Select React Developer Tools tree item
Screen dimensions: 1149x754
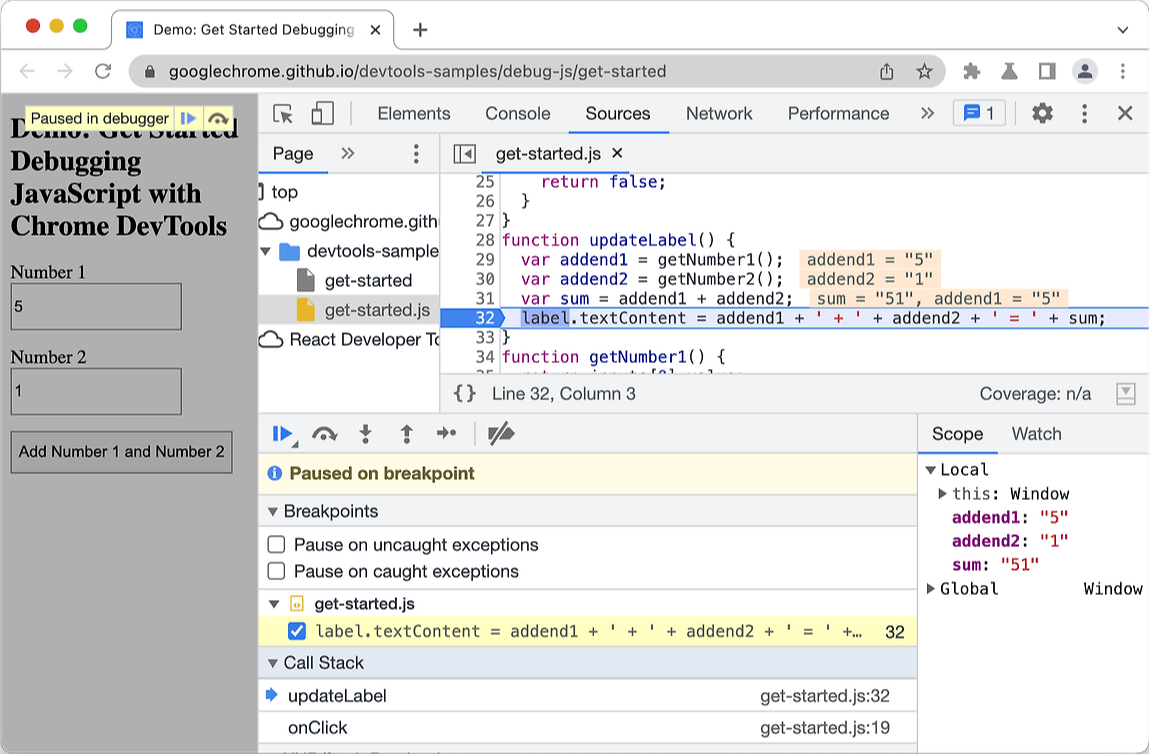tap(350, 339)
